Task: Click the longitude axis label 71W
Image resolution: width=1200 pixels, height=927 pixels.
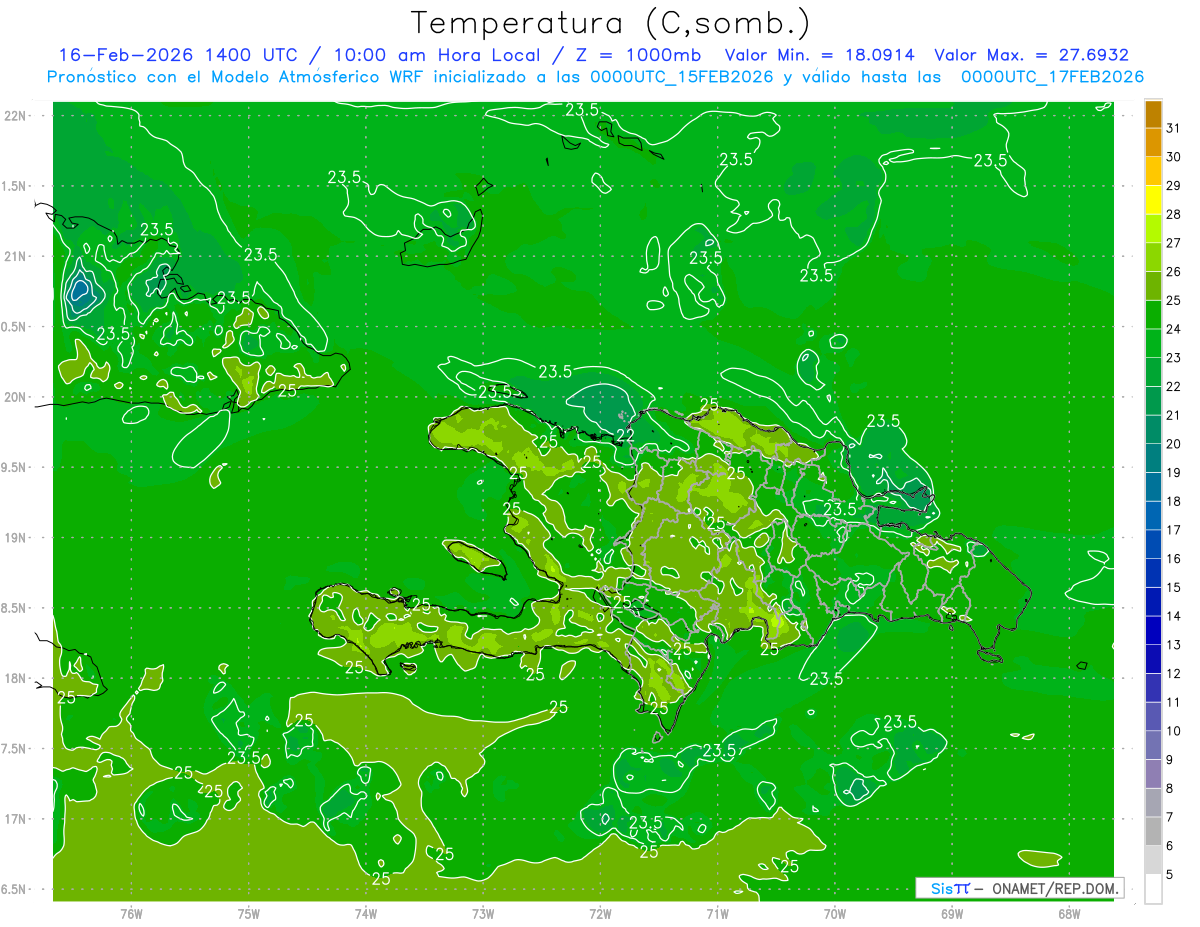Action: click(717, 914)
